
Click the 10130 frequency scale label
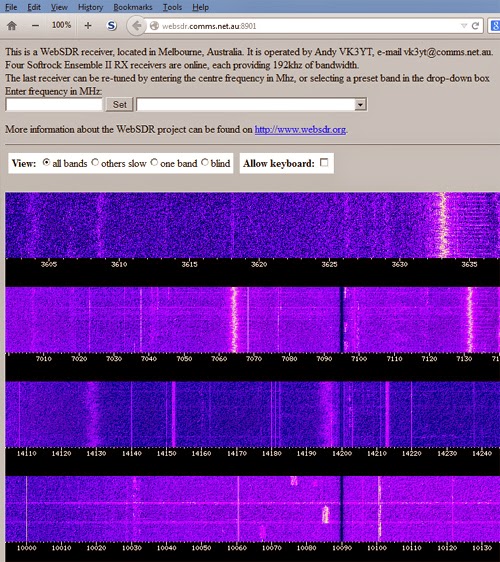482,548
